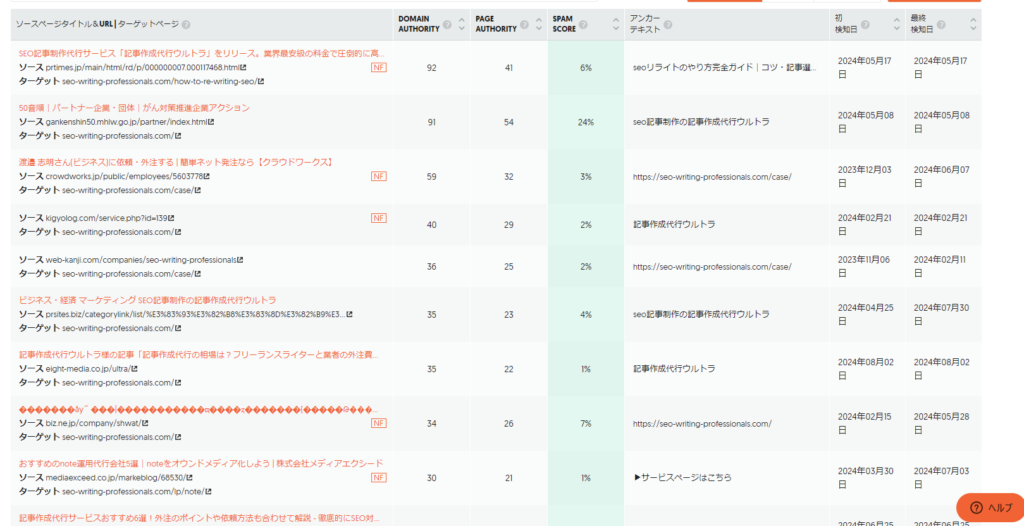Open external link icon for web-kanji.com source URL
The image size is (1024, 526).
pos(240,260)
